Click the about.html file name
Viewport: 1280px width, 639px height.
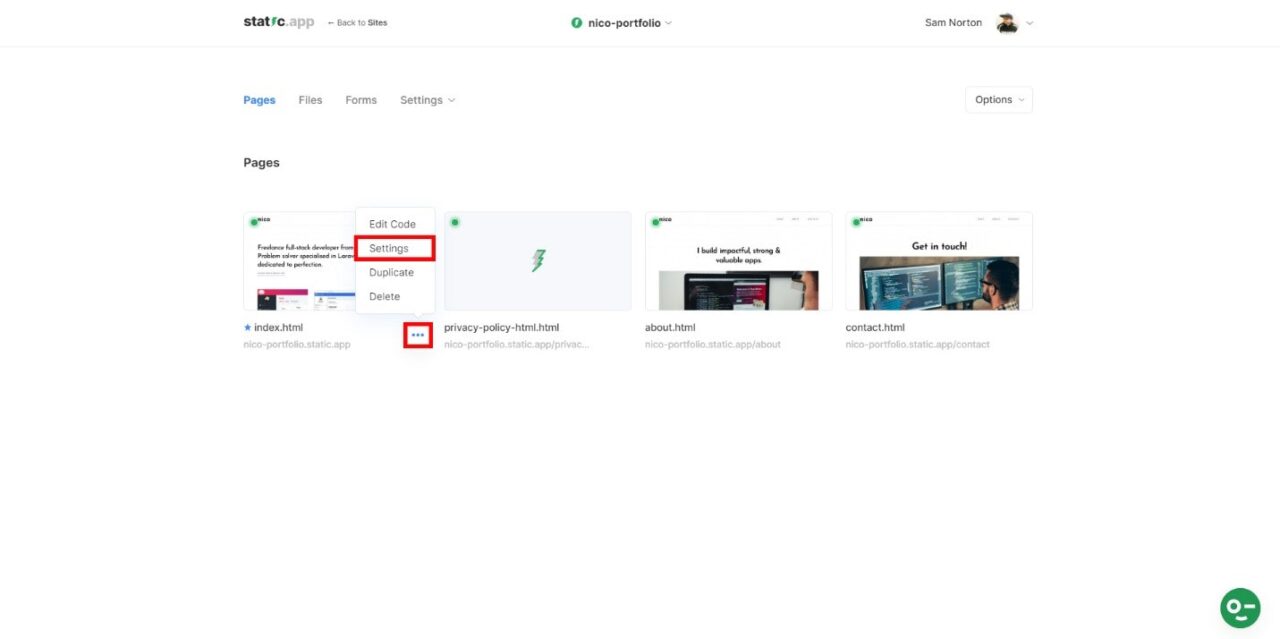tap(670, 327)
